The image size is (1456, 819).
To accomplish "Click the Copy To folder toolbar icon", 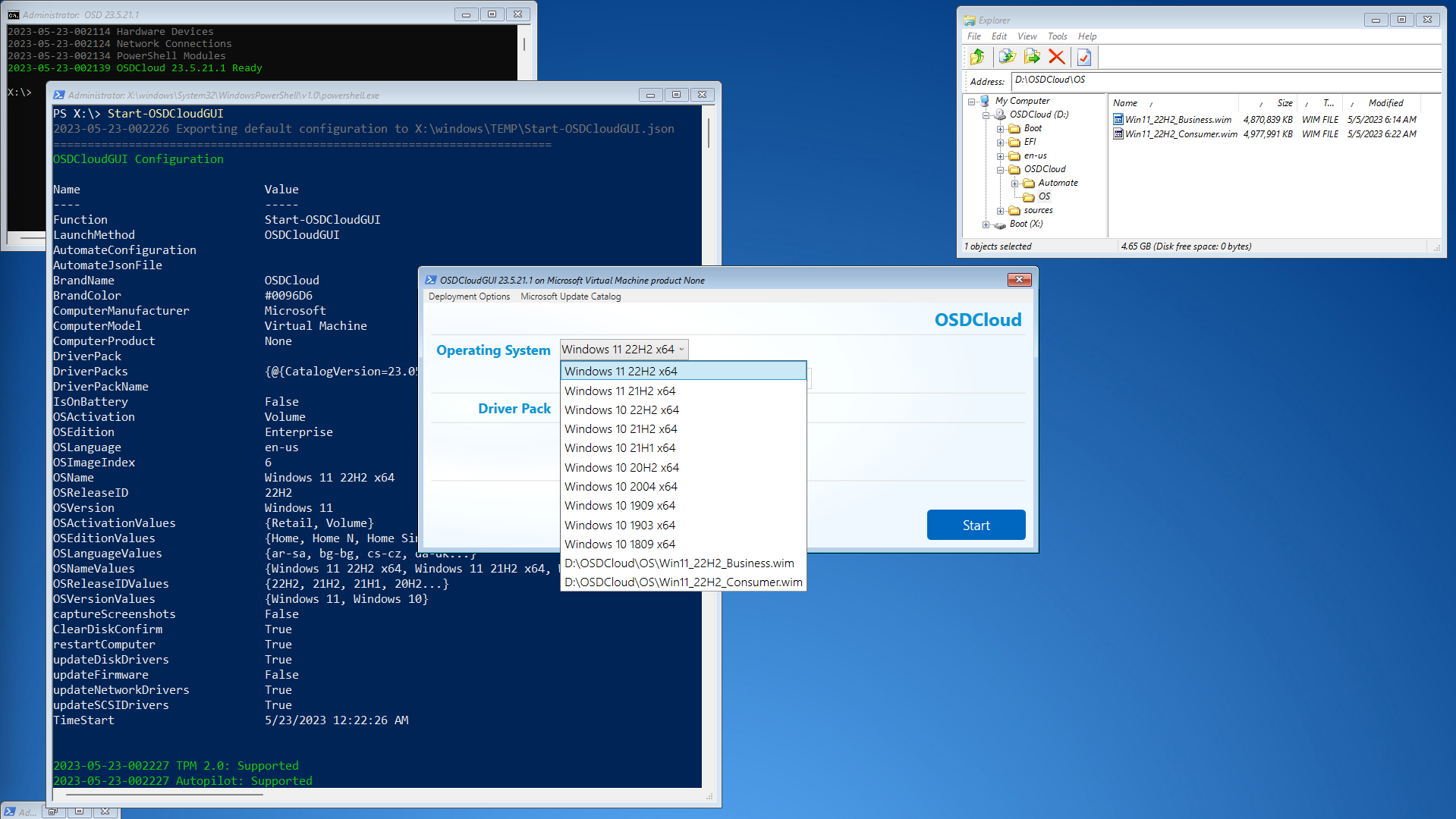I will pyautogui.click(x=1007, y=57).
